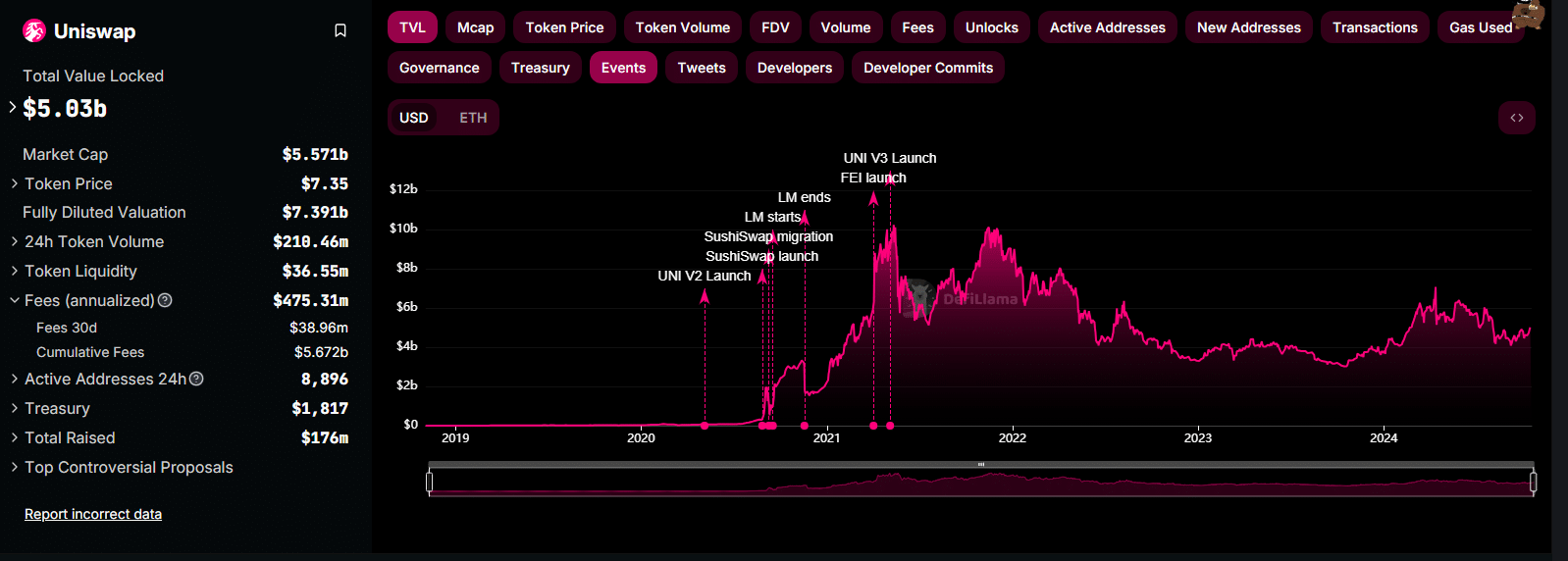Viewport: 1568px width, 561px height.
Task: Toggle the Token Volume chart metric
Action: (x=683, y=27)
